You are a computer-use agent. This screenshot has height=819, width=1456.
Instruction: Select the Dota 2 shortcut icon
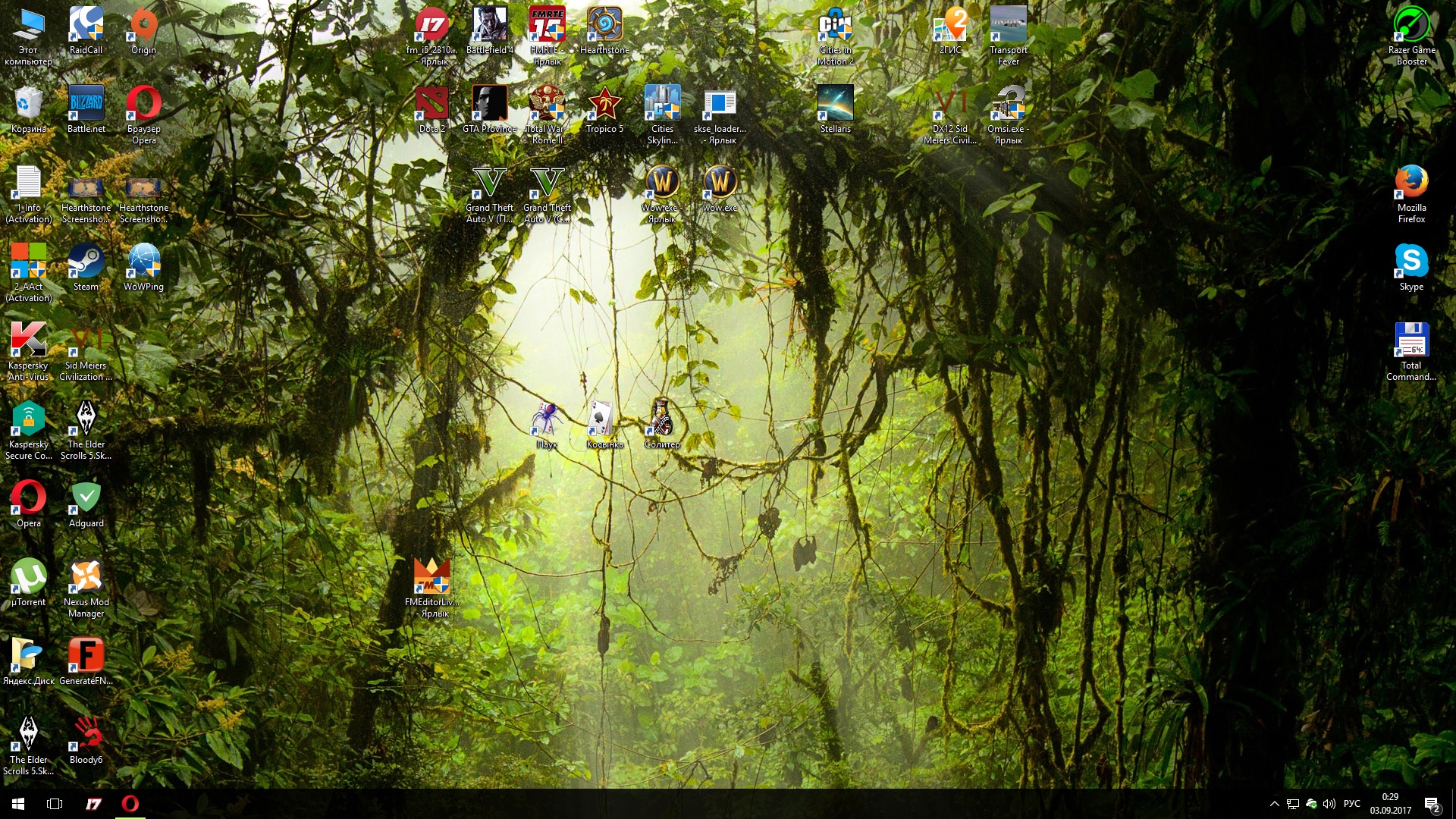point(432,104)
